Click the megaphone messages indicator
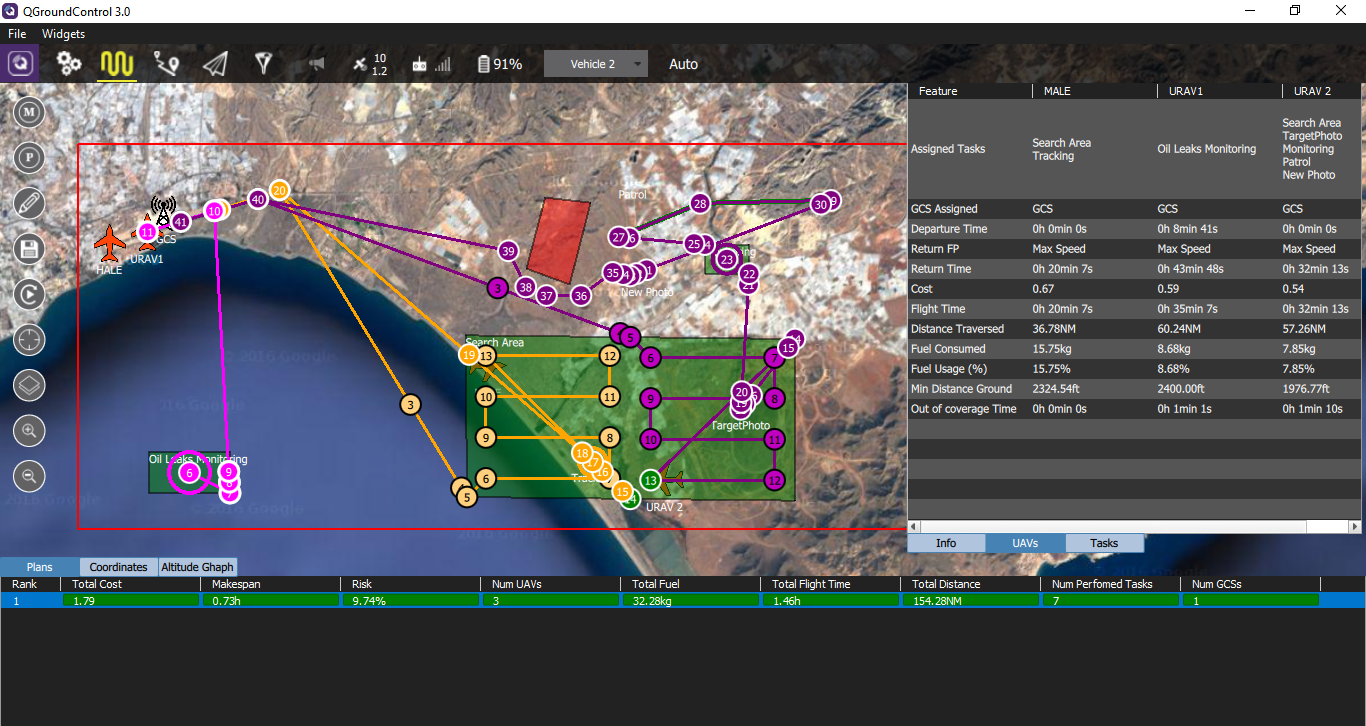1366x726 pixels. tap(317, 64)
